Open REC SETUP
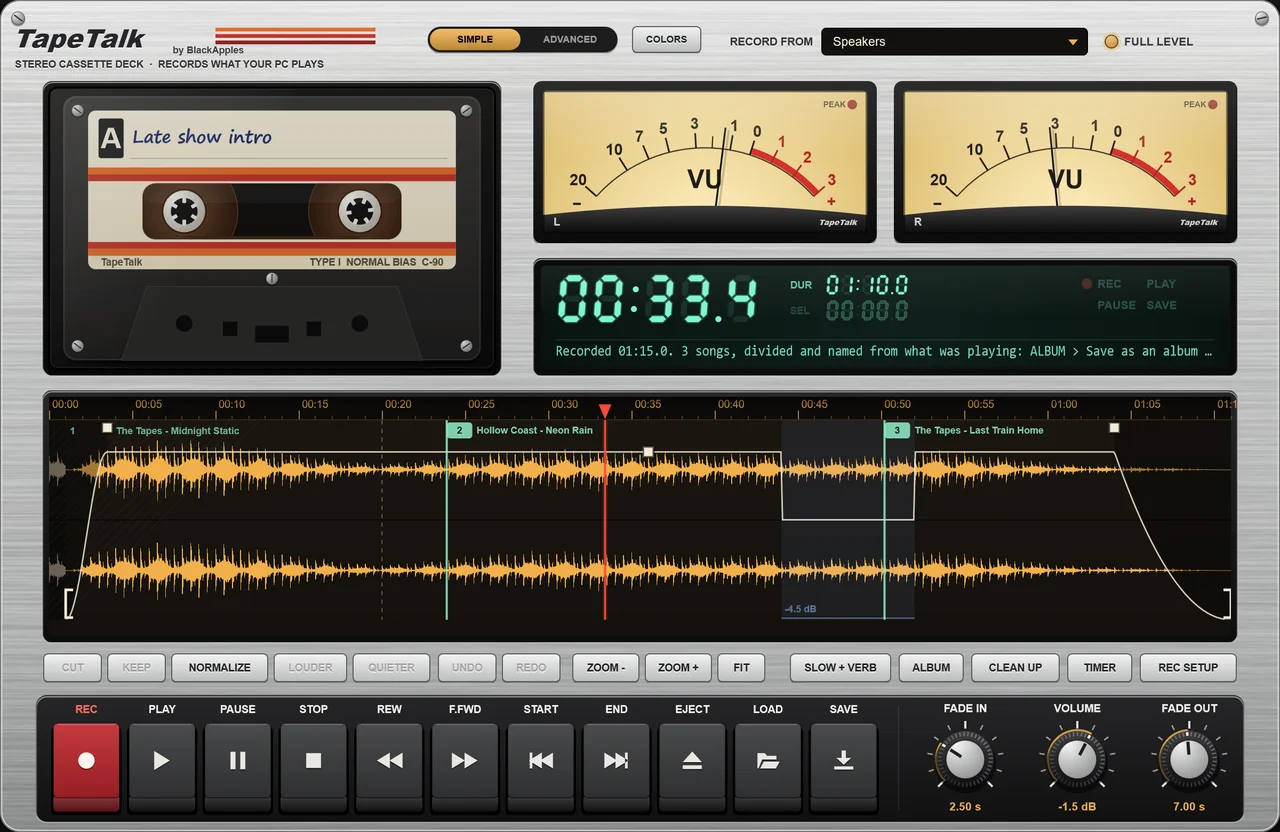The height and width of the screenshot is (832, 1280). pos(1188,667)
